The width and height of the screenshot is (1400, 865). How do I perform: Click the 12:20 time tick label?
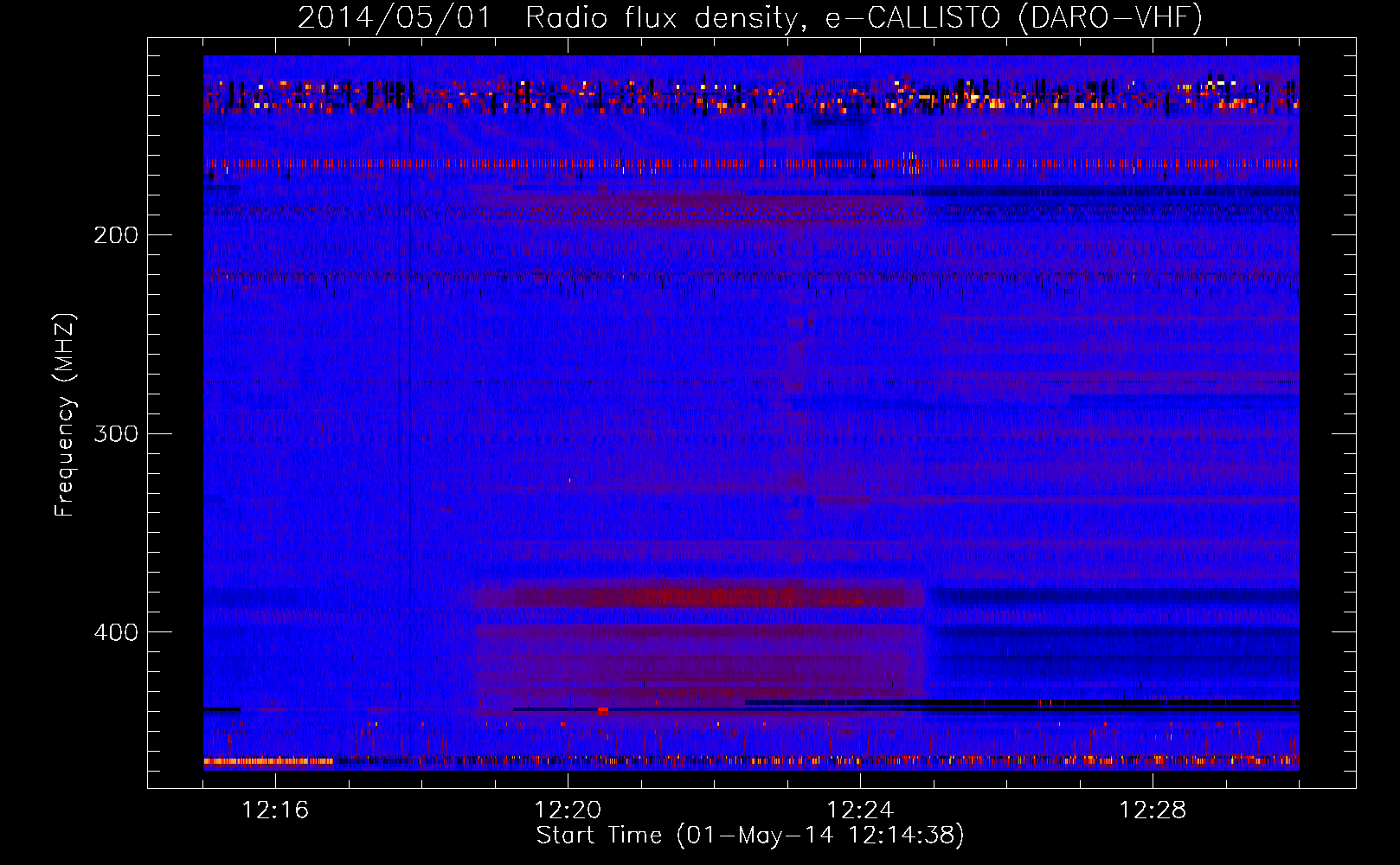tap(568, 811)
